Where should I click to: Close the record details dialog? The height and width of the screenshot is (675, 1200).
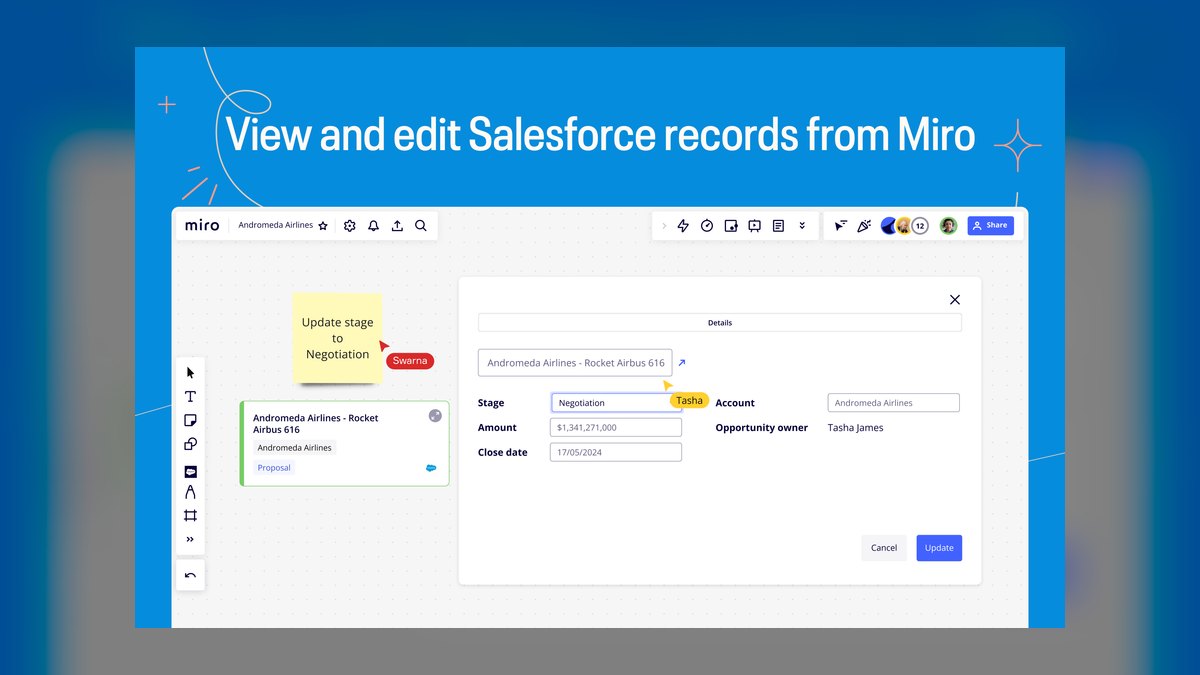tap(954, 299)
